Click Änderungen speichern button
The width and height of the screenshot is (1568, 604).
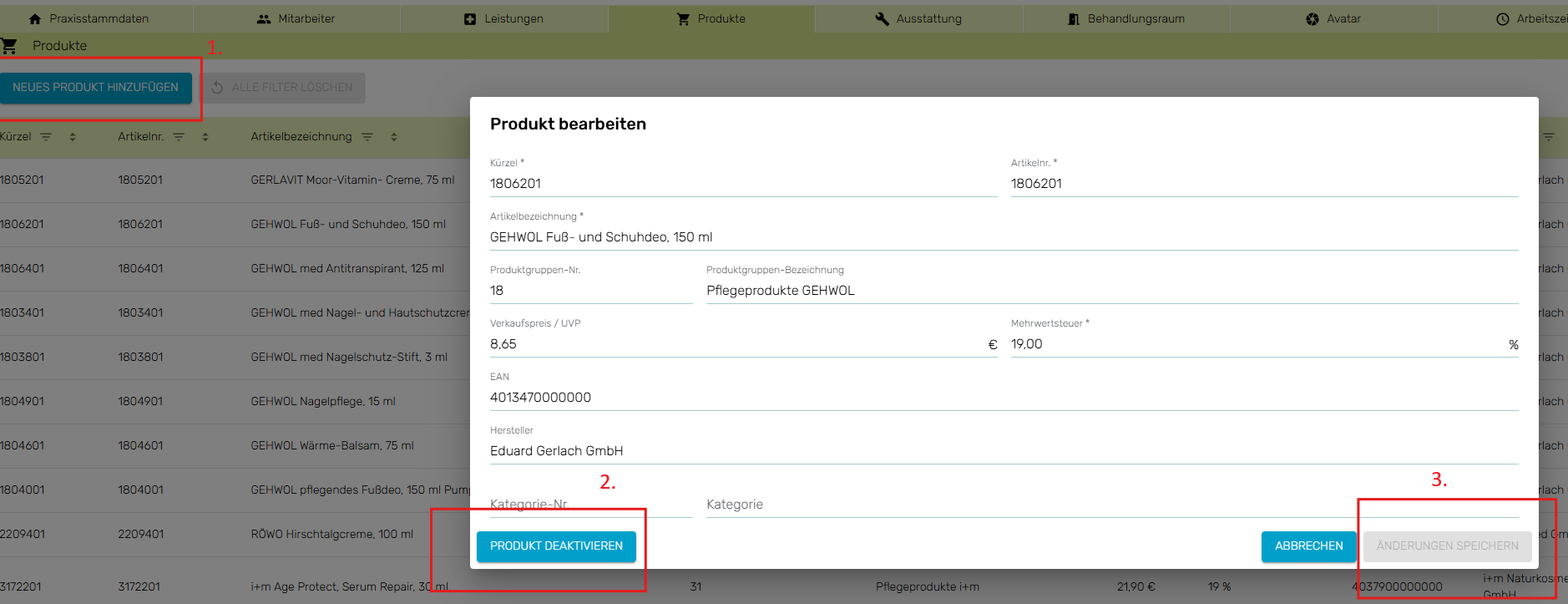coord(1447,546)
